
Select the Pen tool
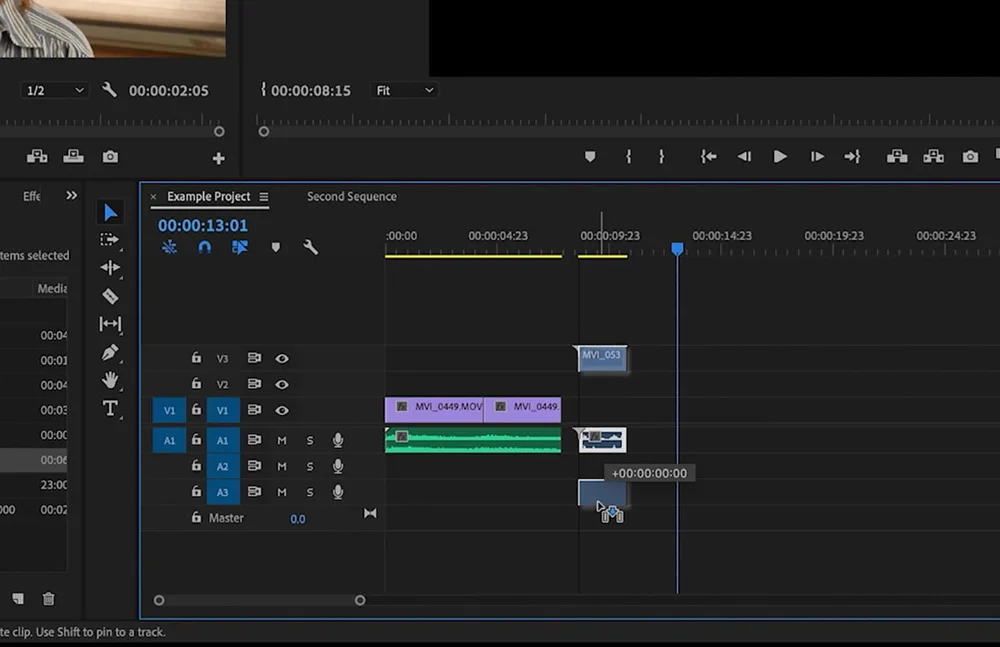110,353
